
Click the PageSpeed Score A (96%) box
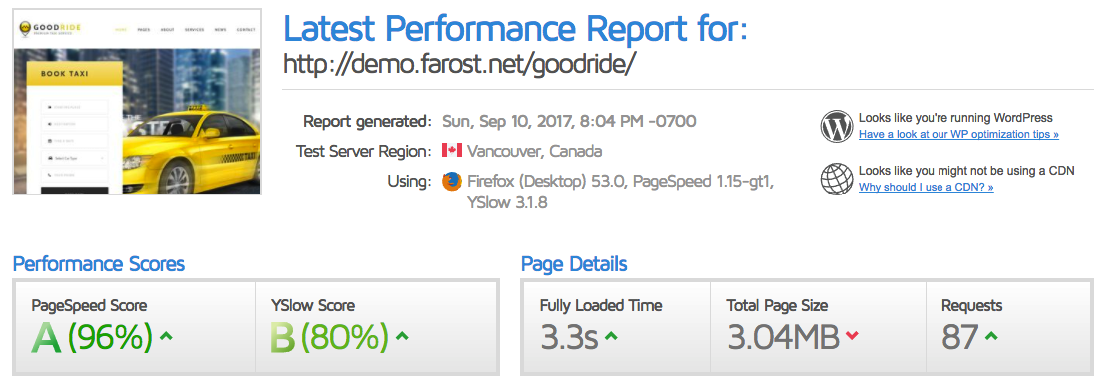tap(136, 327)
